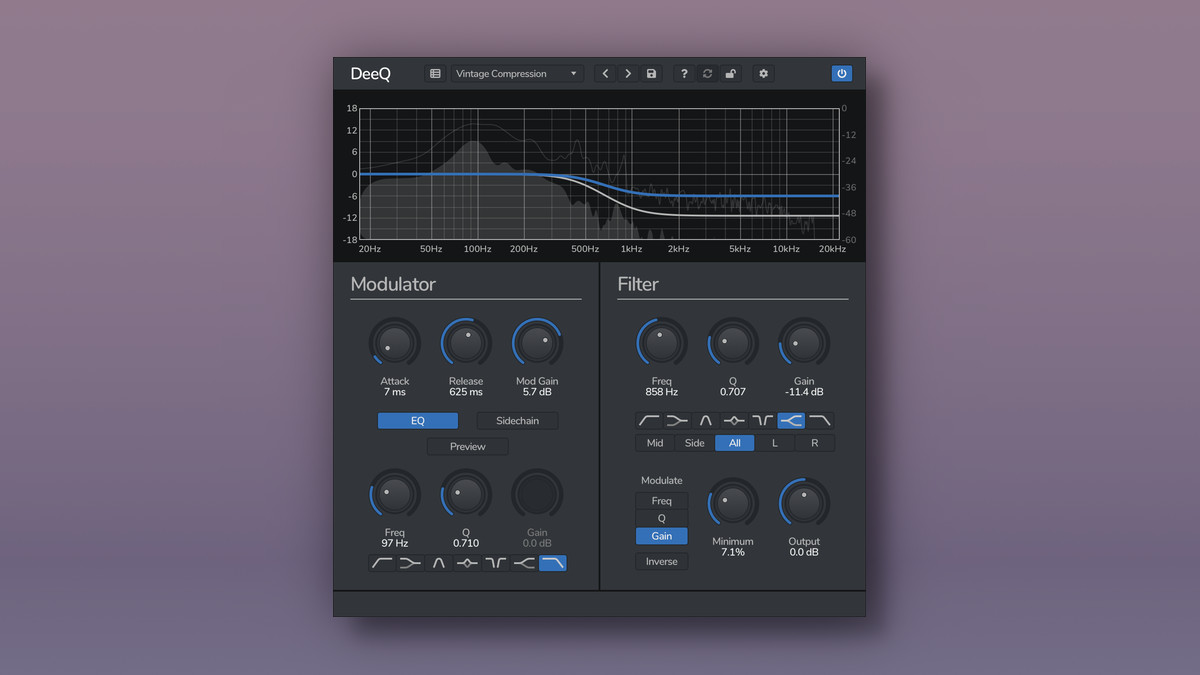
Task: Toggle the plugin power bypass button
Action: (x=842, y=74)
